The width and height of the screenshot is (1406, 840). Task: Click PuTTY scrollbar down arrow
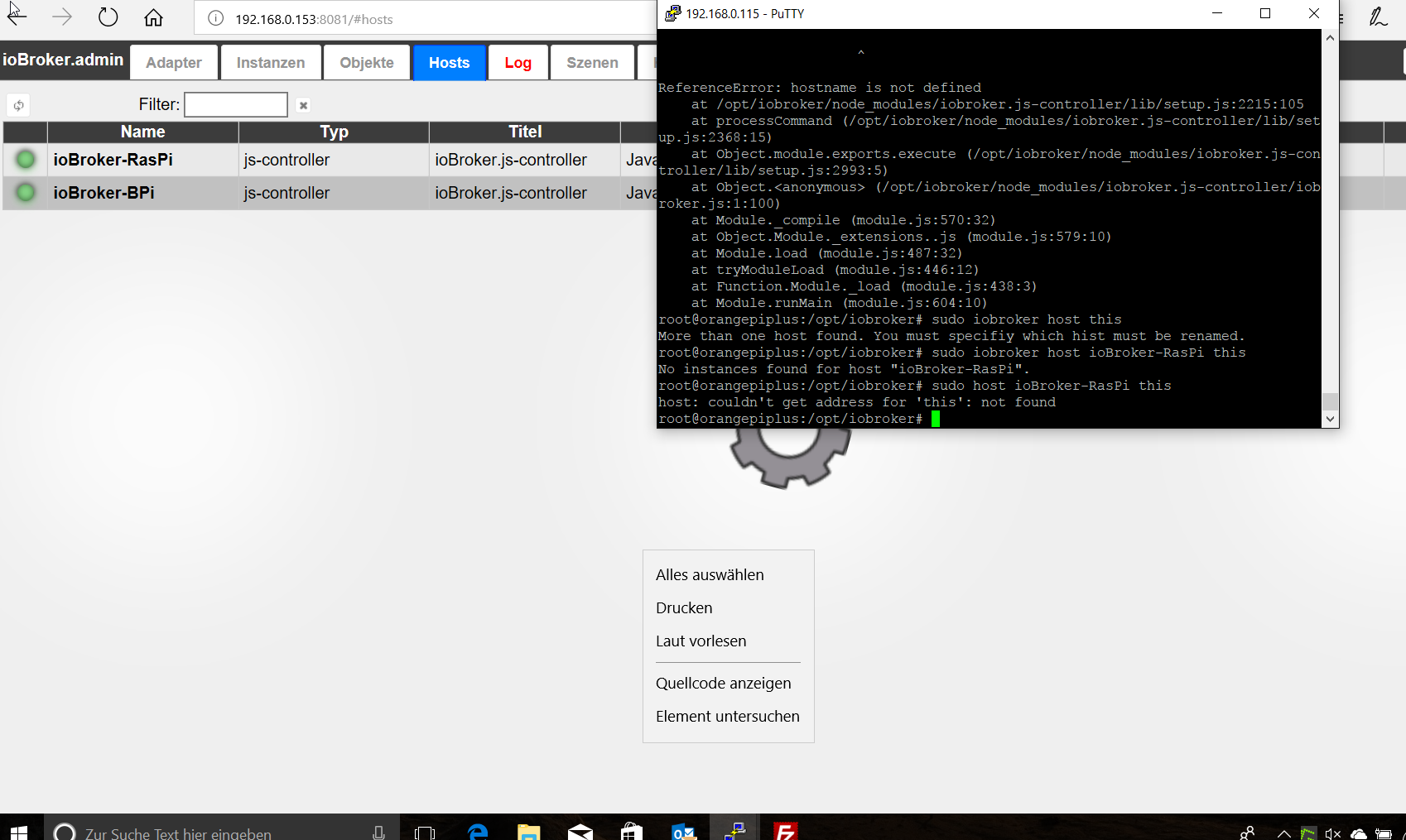[x=1330, y=419]
